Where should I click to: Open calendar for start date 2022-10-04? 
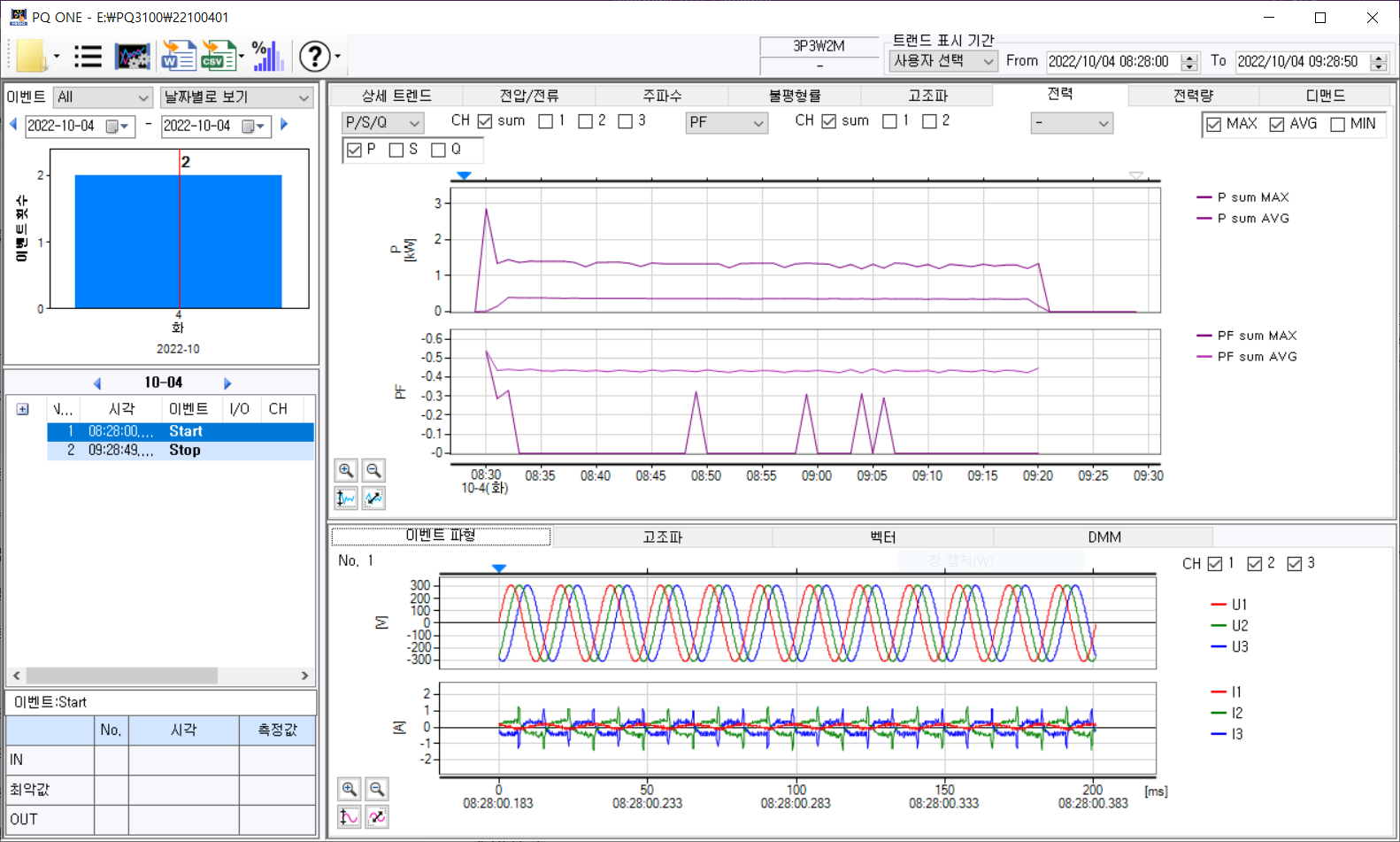(118, 127)
